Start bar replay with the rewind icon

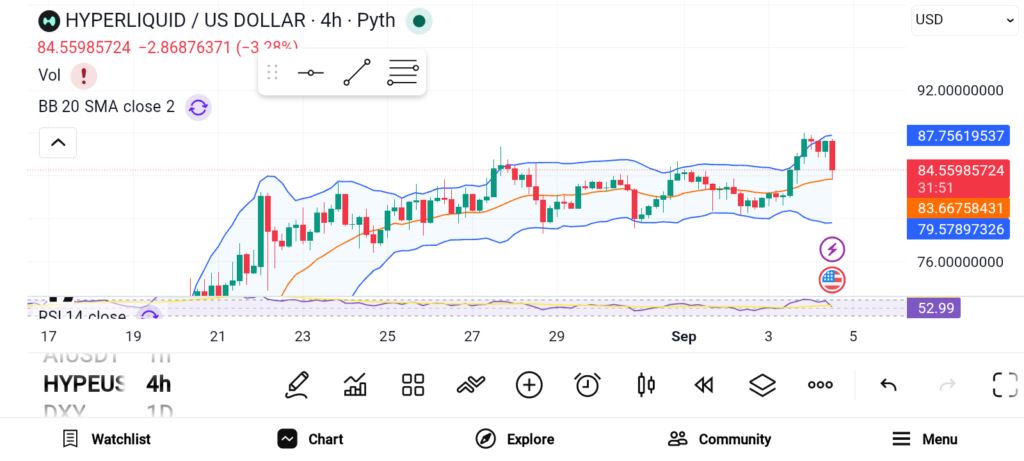(x=704, y=385)
